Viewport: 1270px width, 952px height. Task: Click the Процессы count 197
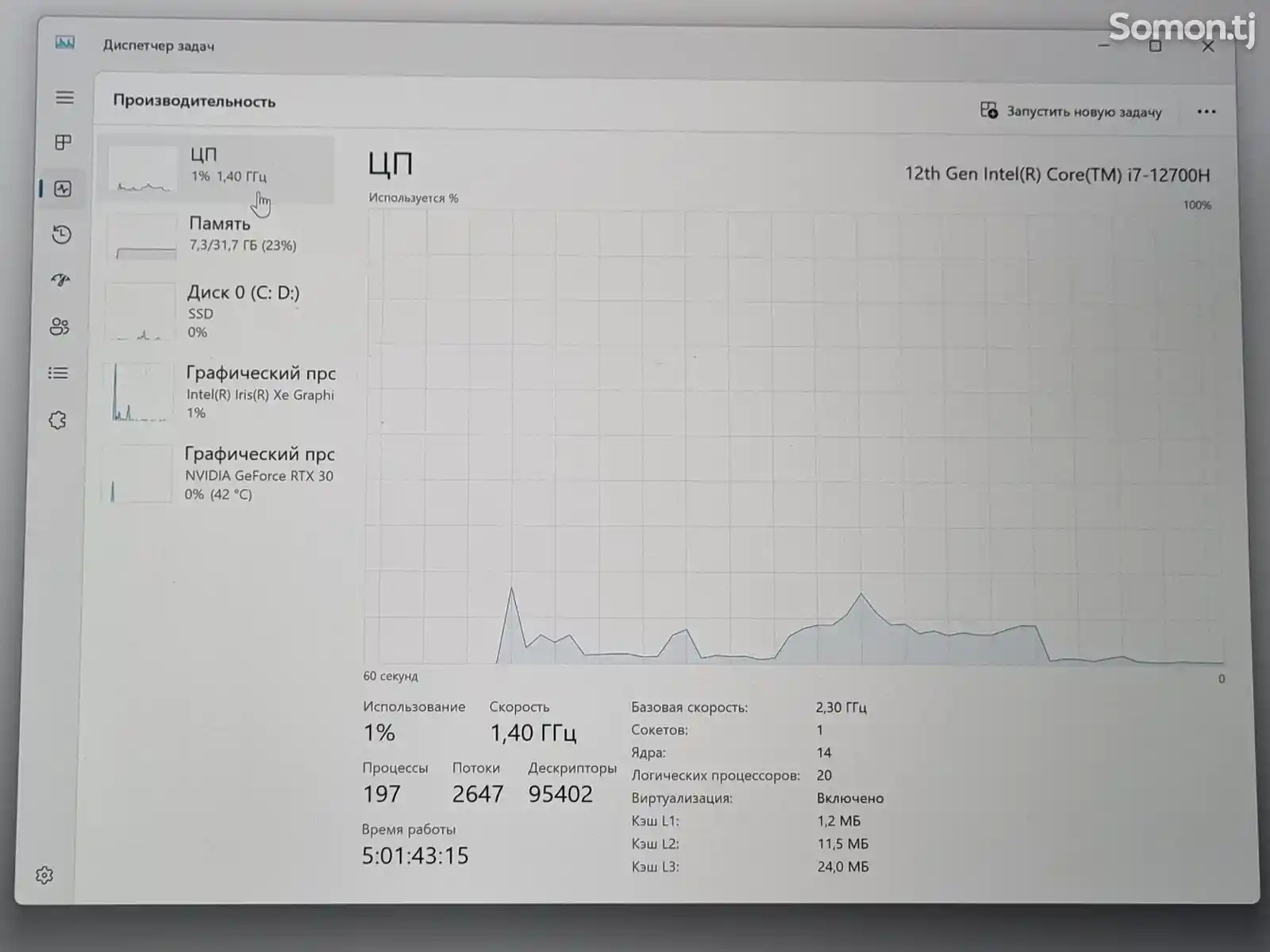click(x=382, y=794)
